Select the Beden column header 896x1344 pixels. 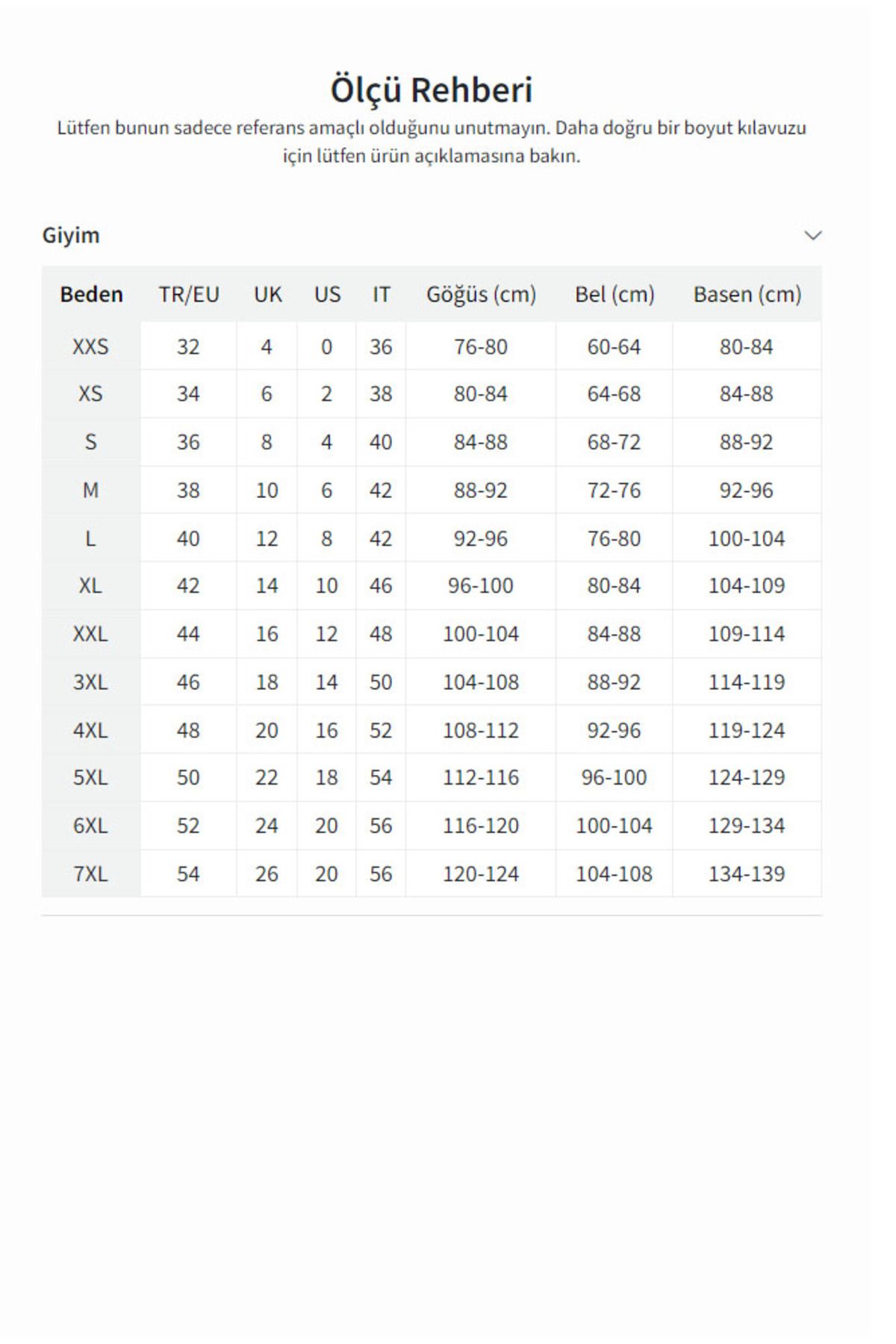click(91, 294)
